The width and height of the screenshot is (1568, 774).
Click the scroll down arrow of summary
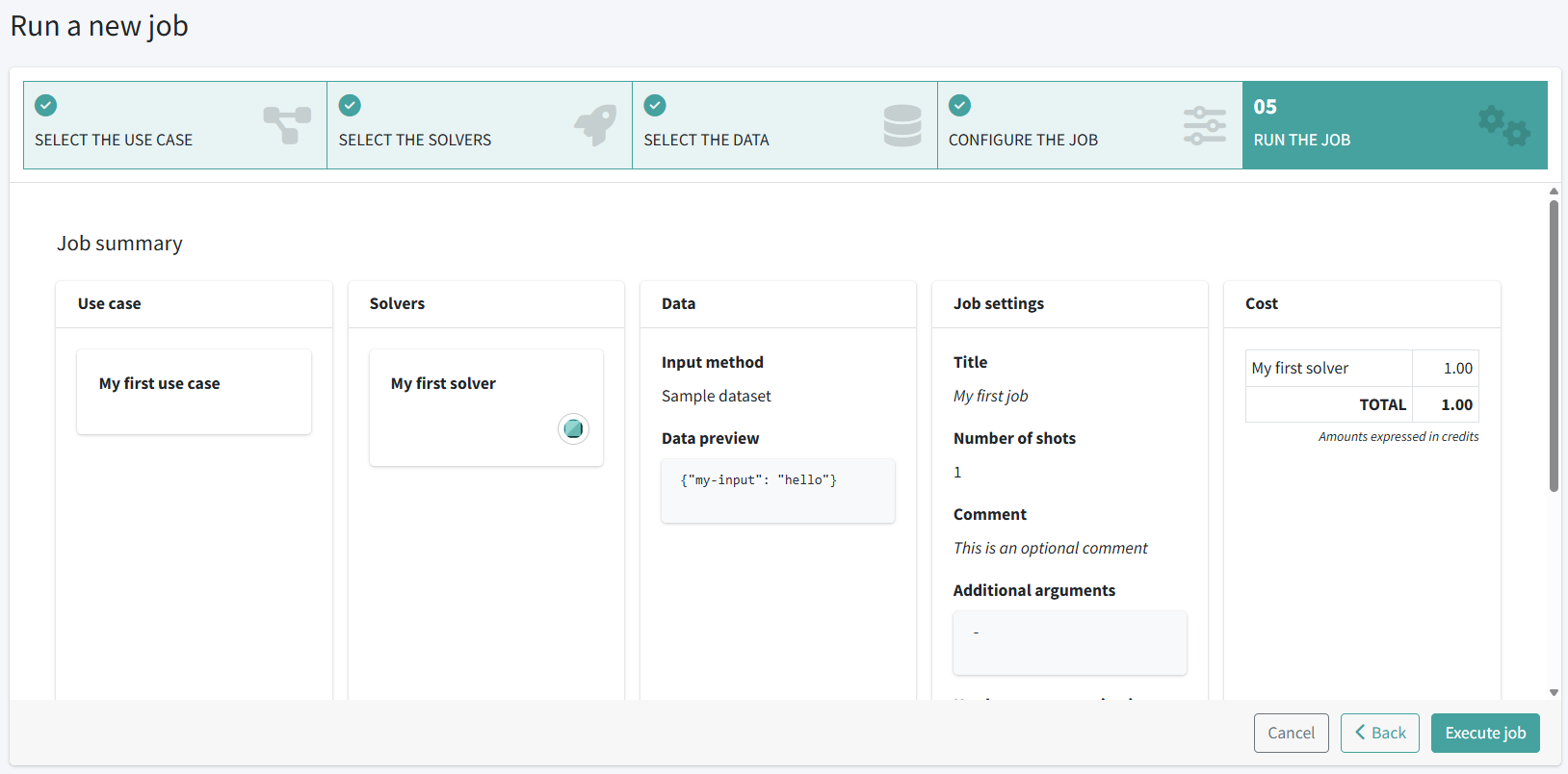click(1554, 692)
